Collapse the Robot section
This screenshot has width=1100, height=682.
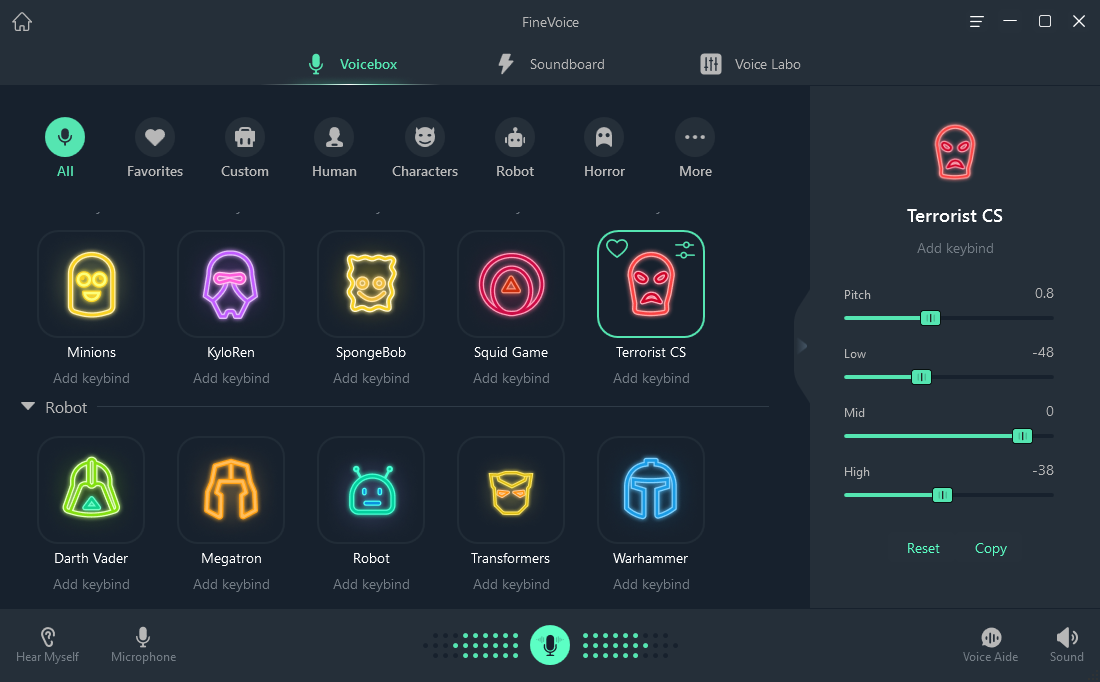(x=28, y=406)
